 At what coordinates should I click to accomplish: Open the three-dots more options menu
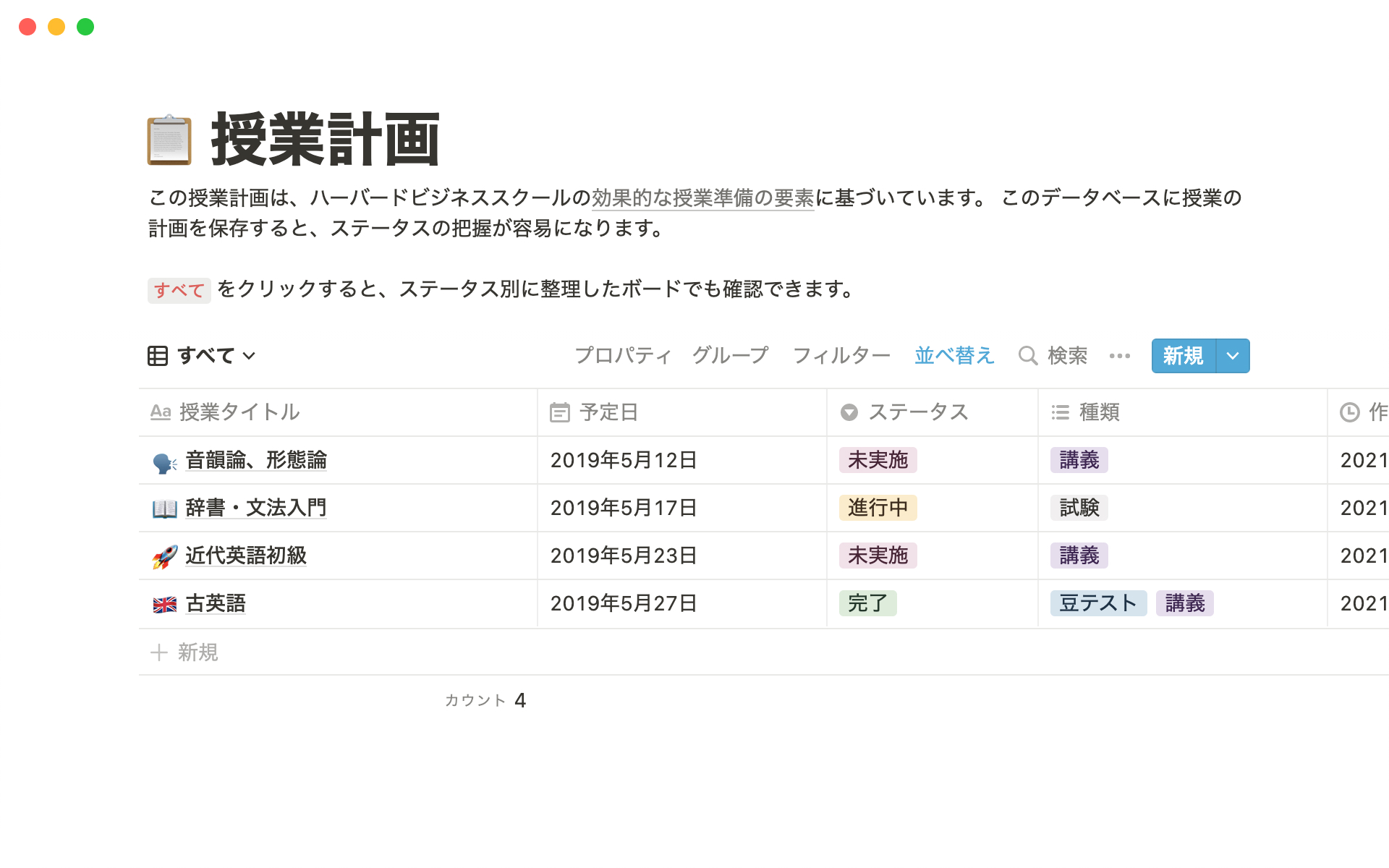(1119, 356)
